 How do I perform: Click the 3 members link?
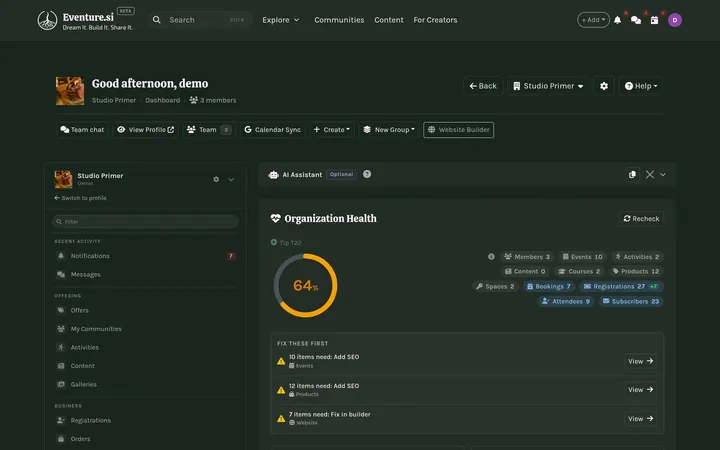pyautogui.click(x=213, y=100)
